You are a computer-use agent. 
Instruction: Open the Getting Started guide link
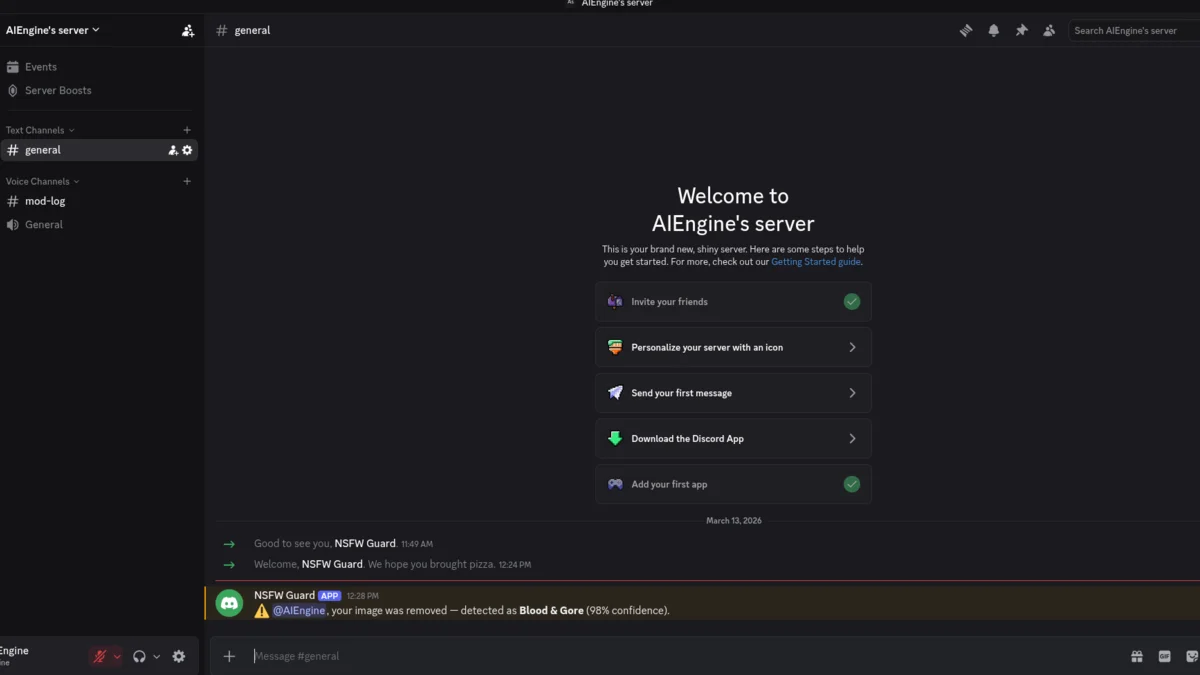816,262
